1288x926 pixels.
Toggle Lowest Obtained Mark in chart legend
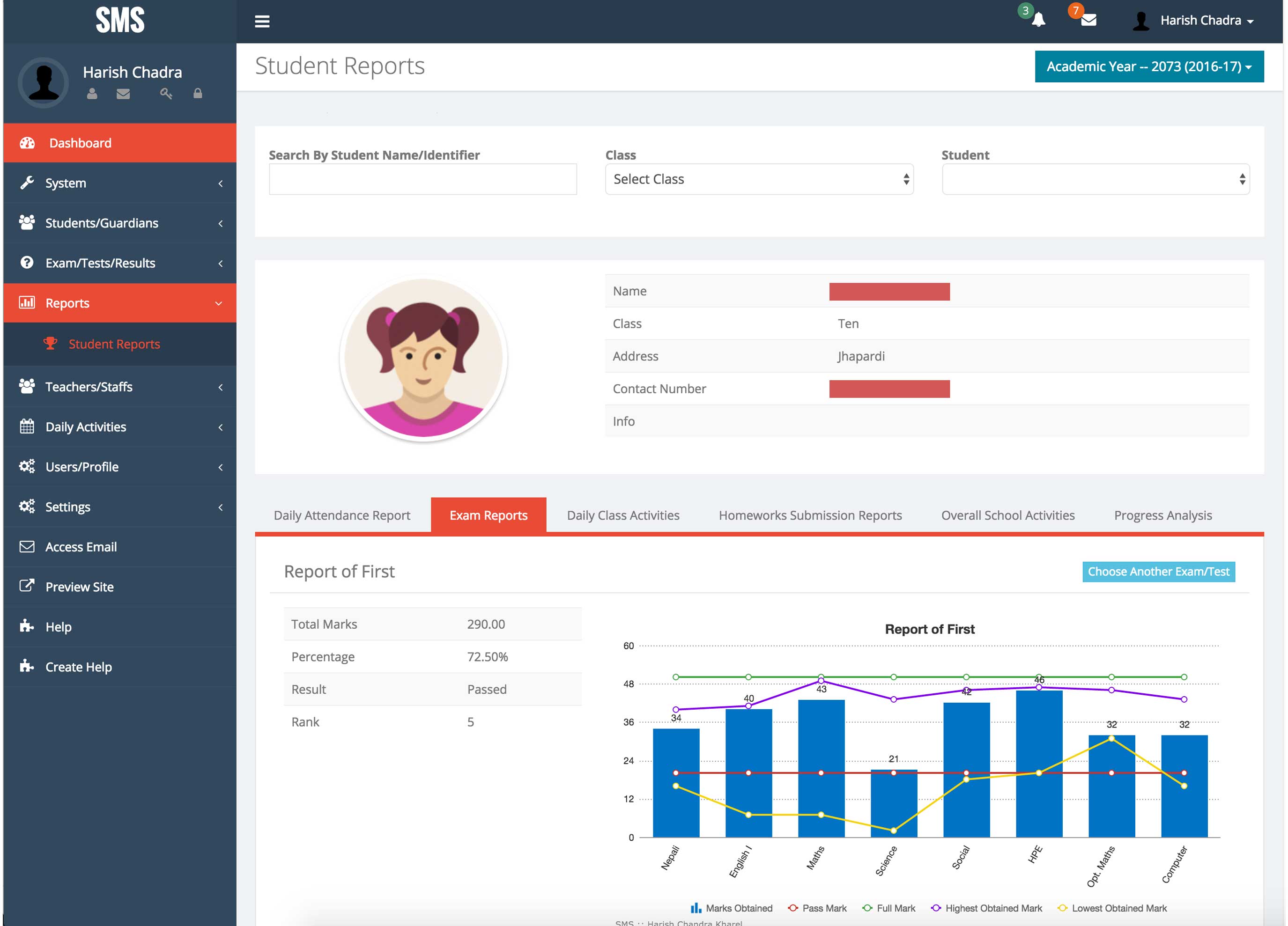[x=1112, y=908]
